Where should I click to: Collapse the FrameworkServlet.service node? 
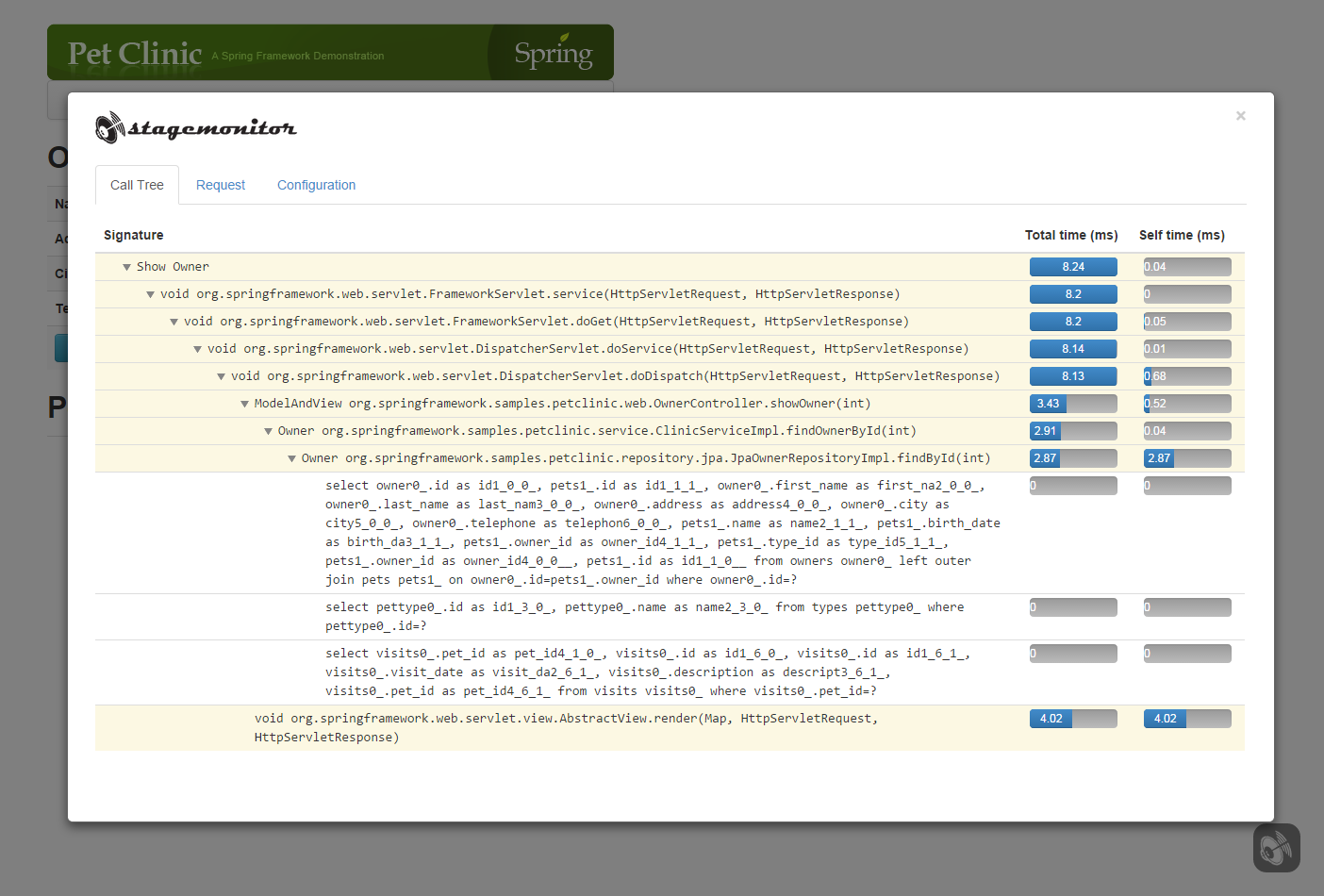tap(150, 294)
